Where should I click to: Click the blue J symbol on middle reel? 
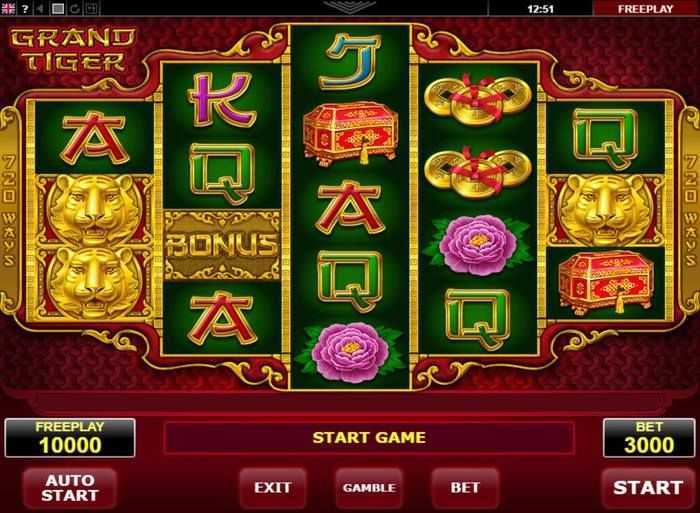click(350, 60)
